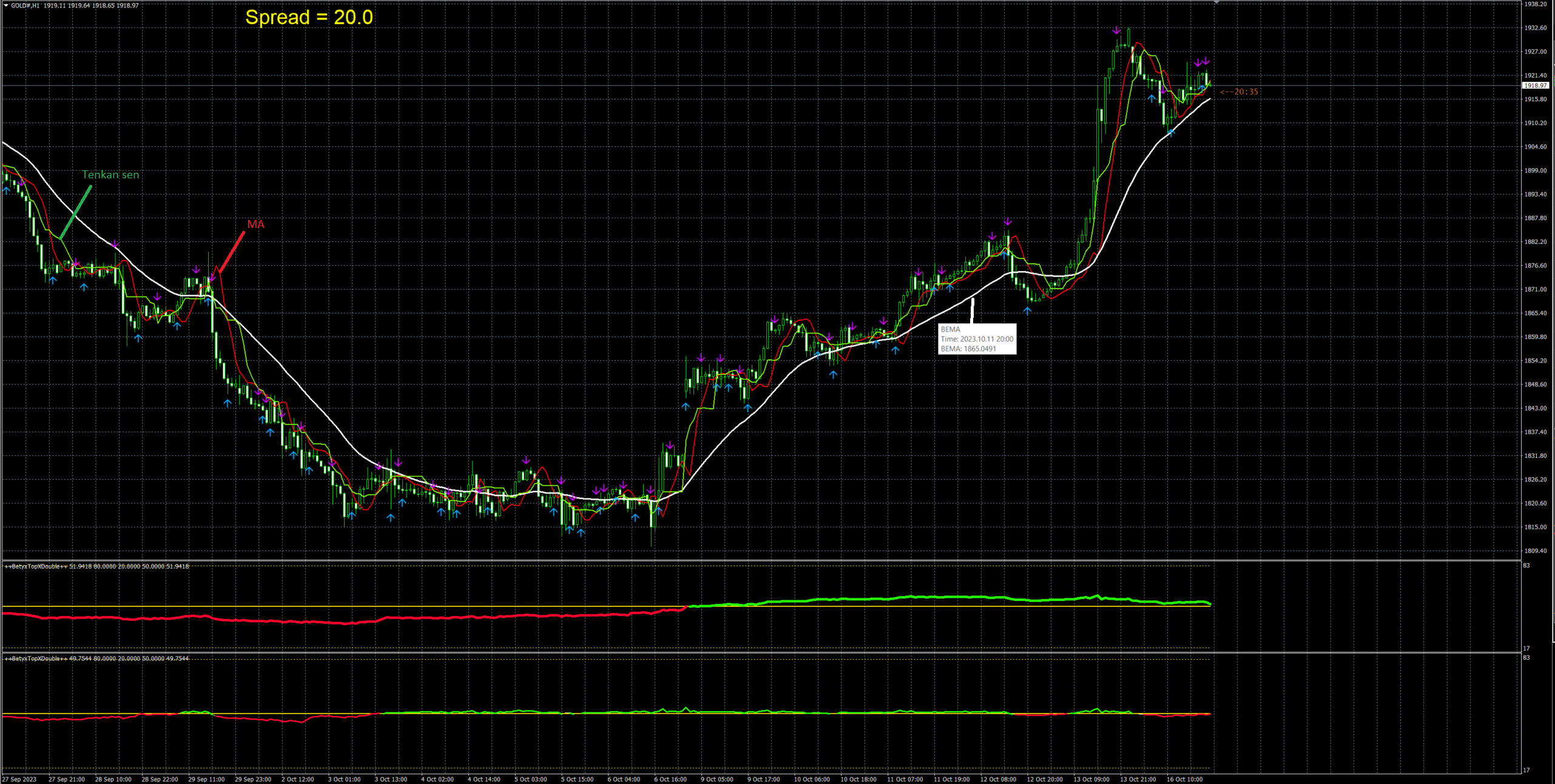The image size is (1555, 784).
Task: Click the 83 level on the first indicator scale
Action: click(x=1526, y=565)
